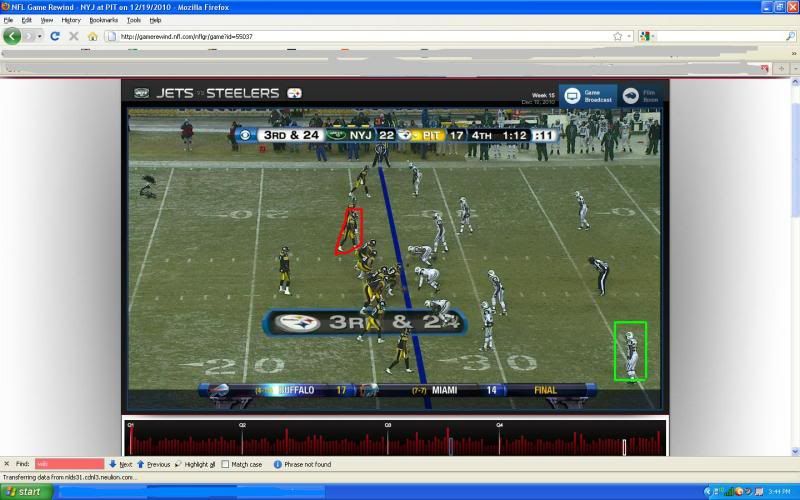Jump to the Q2 timeline marker
Screen dimensions: 800x500
tap(242, 424)
